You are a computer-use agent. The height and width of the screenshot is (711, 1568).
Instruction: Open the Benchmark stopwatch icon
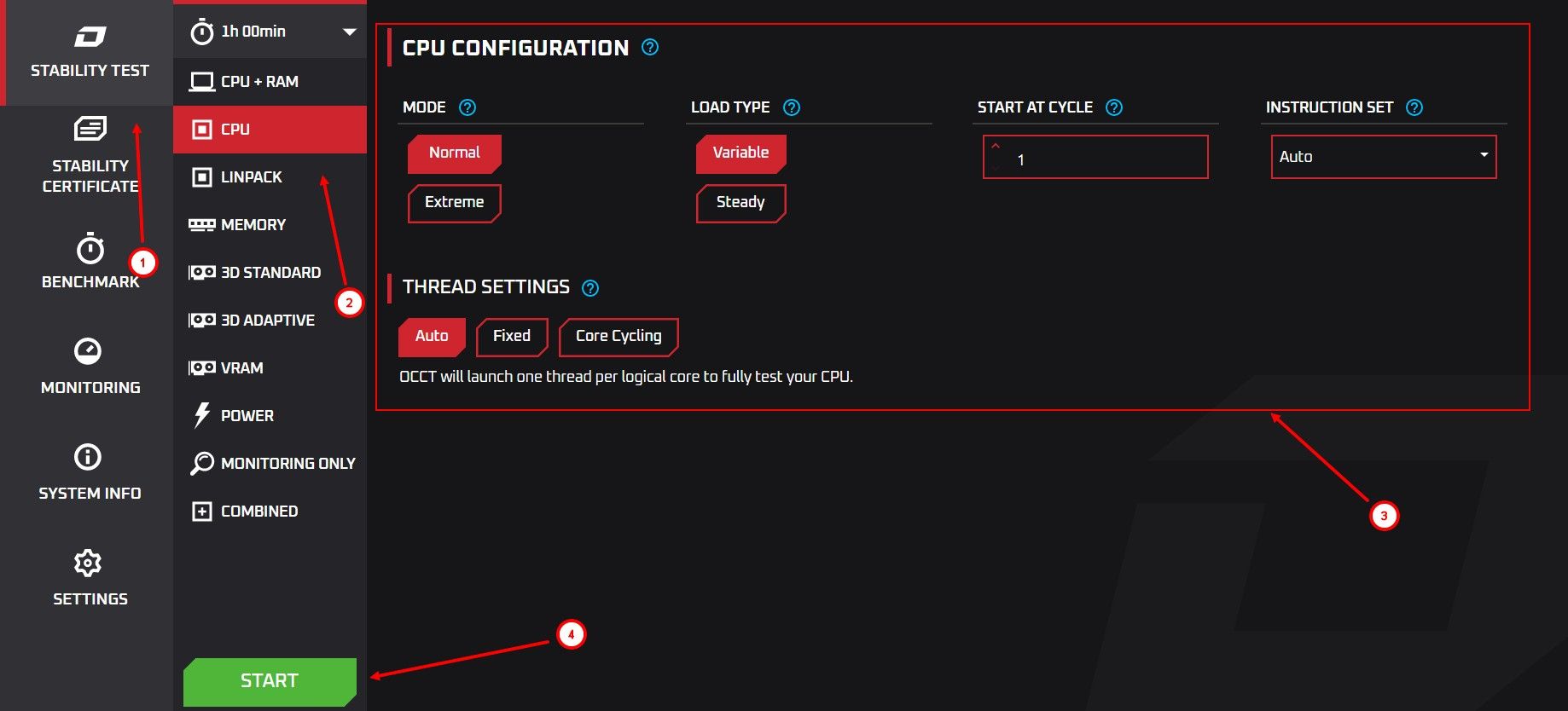[x=90, y=248]
